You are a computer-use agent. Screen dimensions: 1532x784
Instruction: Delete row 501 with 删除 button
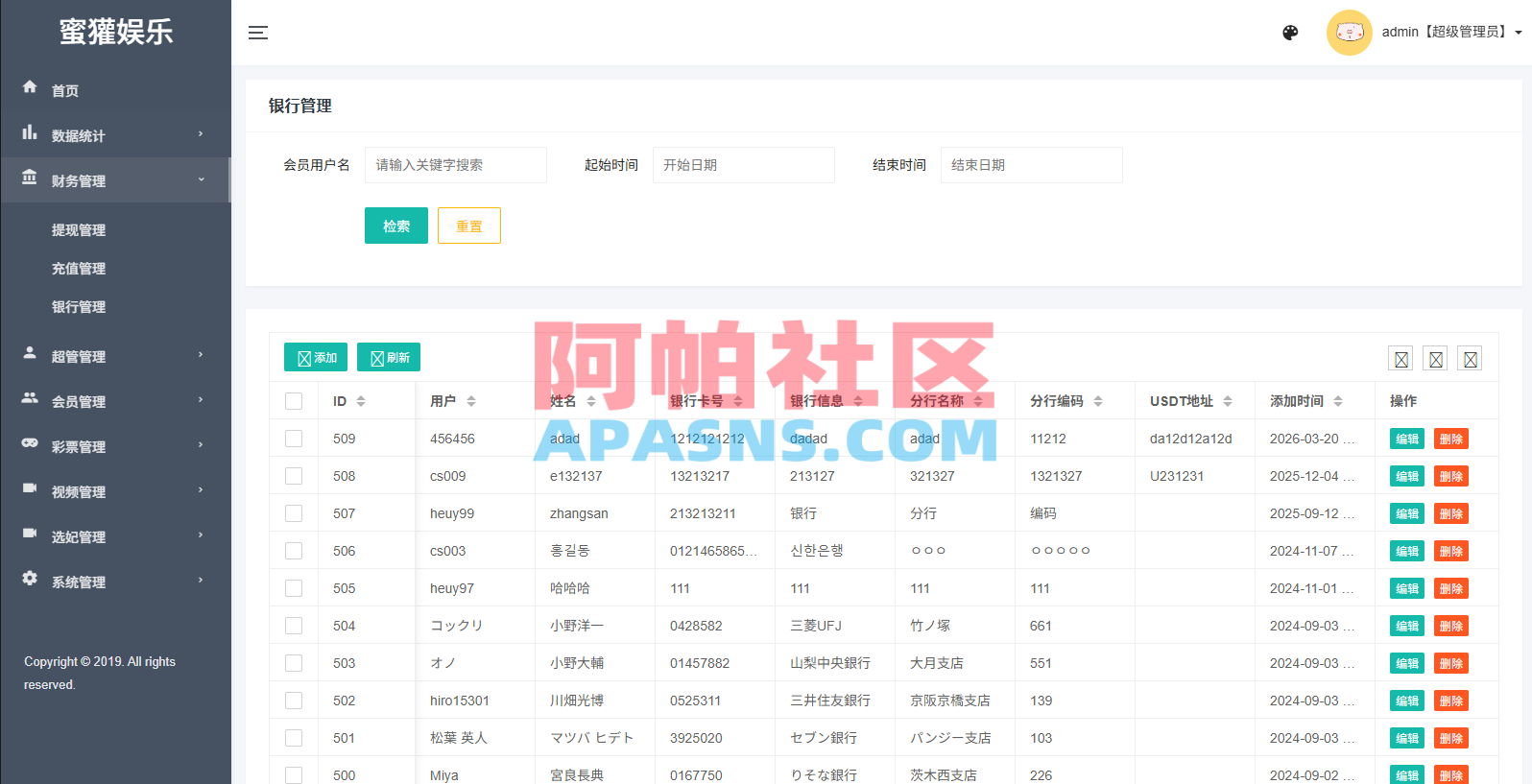(x=1451, y=738)
